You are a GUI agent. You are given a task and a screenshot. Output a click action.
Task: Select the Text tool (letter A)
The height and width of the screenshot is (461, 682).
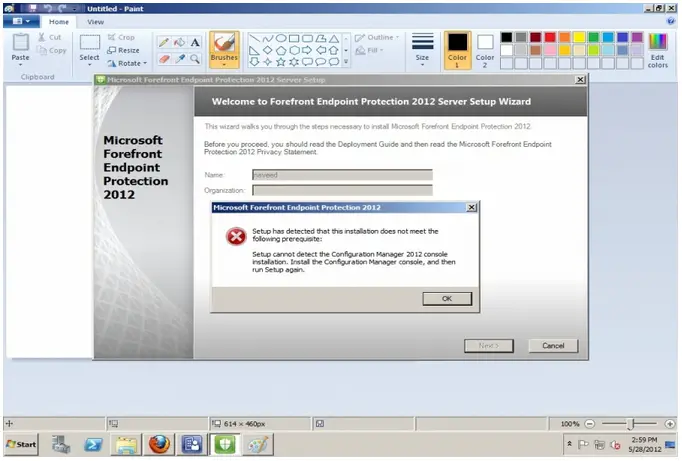(x=195, y=42)
